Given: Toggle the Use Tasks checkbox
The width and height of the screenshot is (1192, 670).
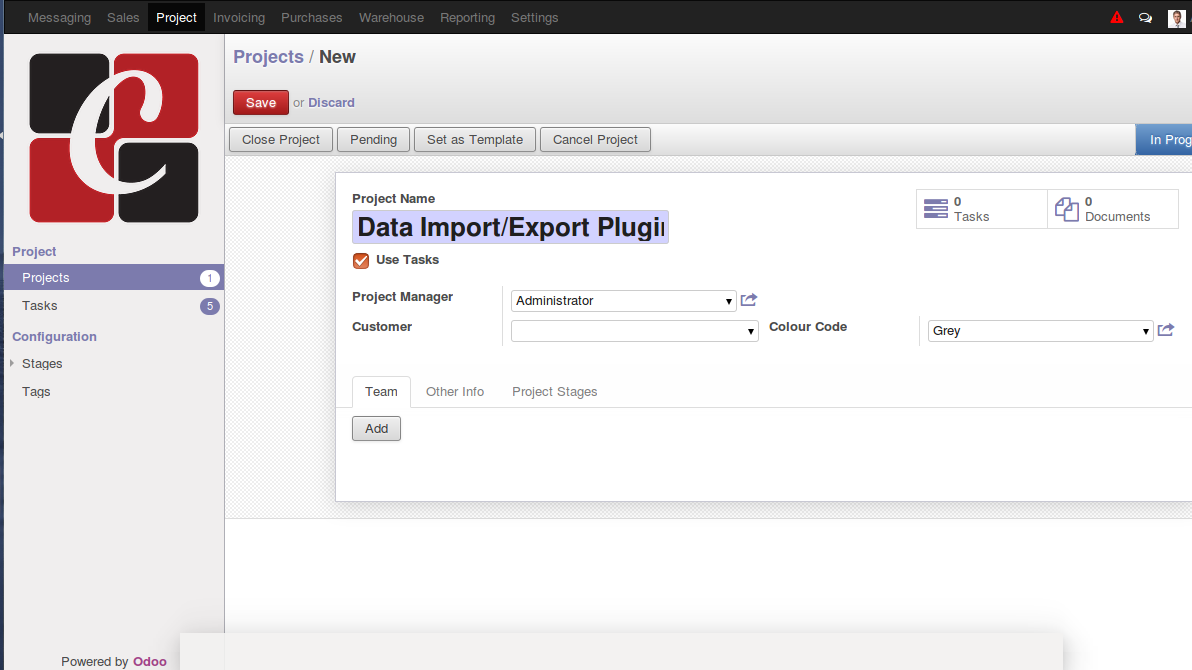Looking at the screenshot, I should tap(361, 261).
